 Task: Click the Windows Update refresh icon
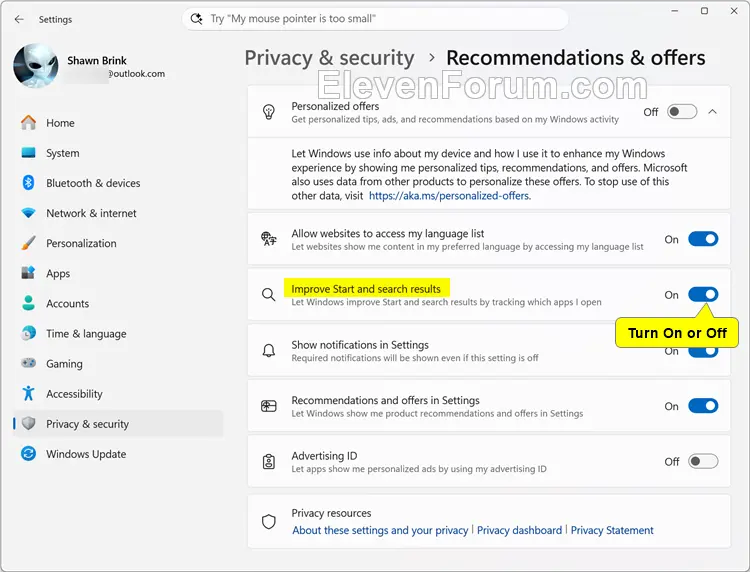tap(29, 453)
